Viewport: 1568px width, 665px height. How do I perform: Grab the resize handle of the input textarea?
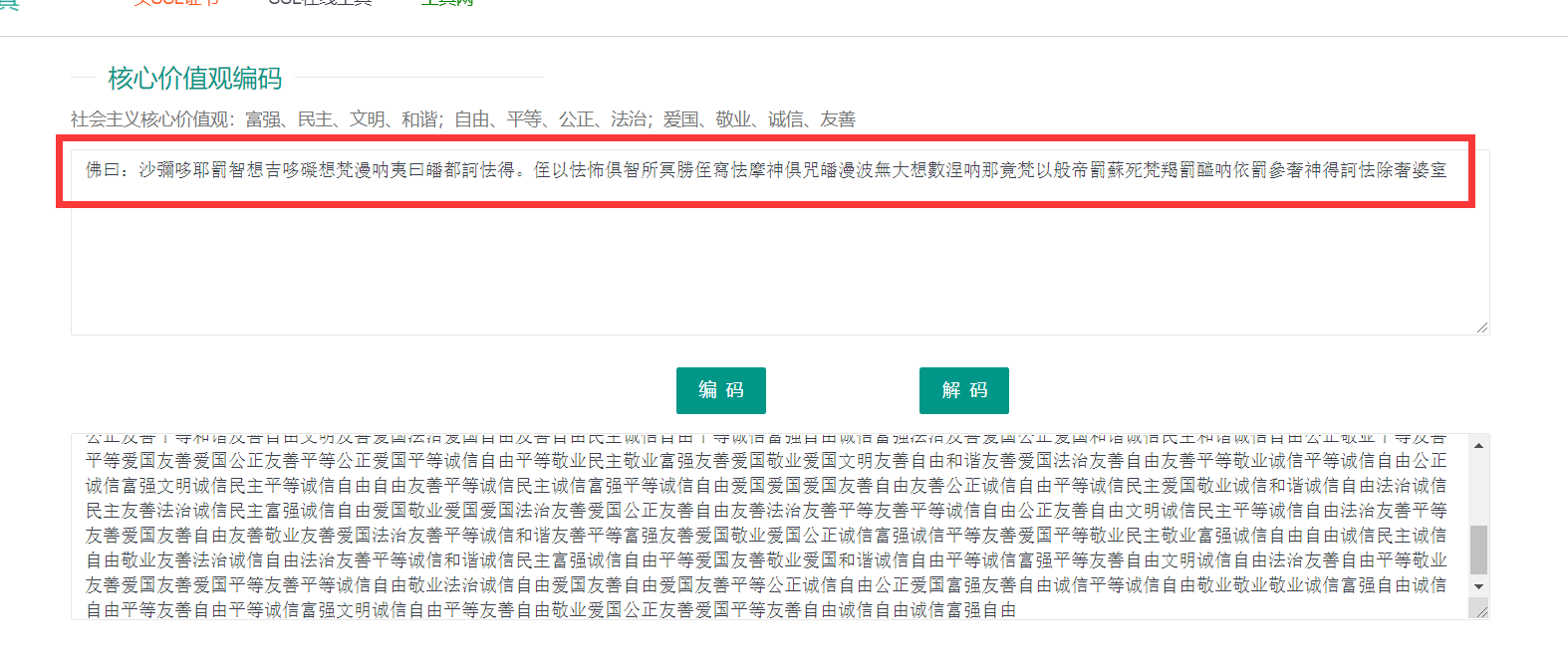1482,328
